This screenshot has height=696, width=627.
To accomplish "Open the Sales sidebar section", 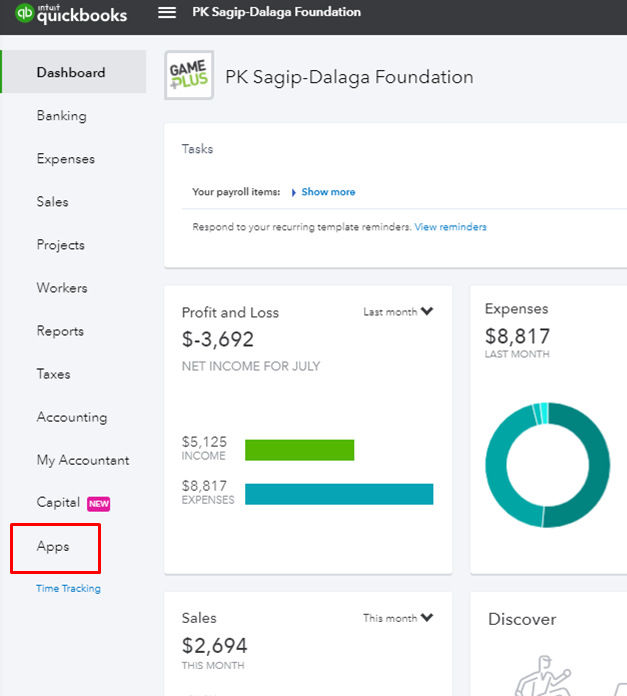I will pyautogui.click(x=53, y=202).
